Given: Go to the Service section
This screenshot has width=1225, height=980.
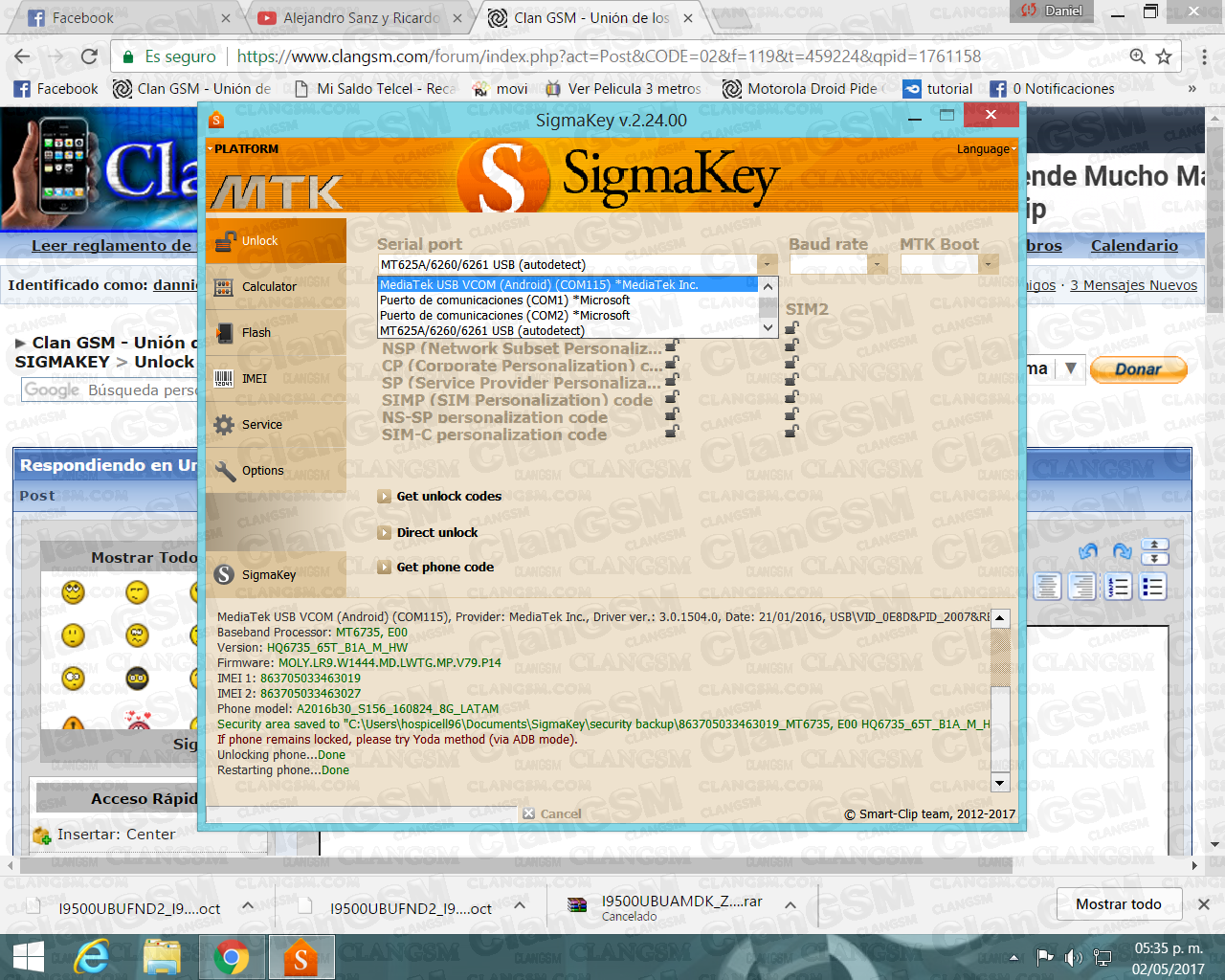Looking at the screenshot, I should coord(276,425).
